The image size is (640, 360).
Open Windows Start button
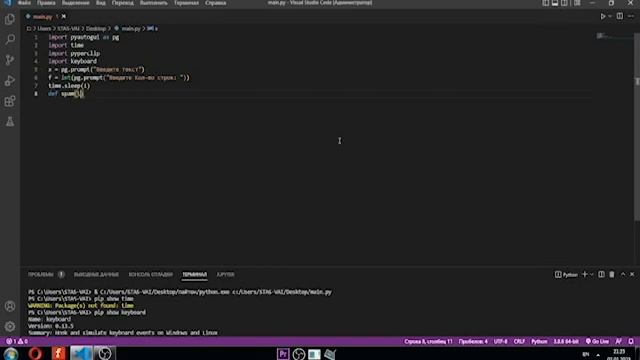tap(11, 353)
